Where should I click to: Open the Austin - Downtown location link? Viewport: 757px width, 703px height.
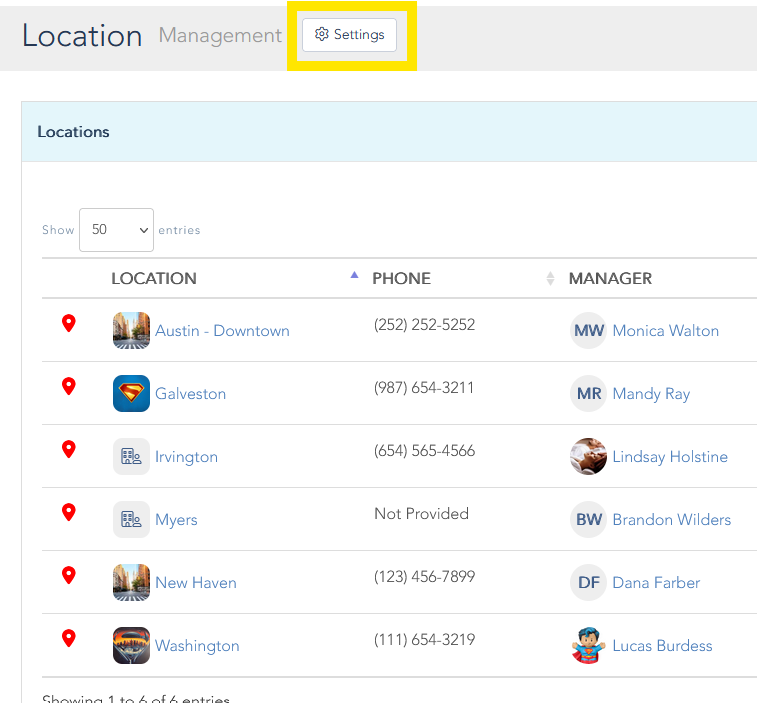pos(222,331)
